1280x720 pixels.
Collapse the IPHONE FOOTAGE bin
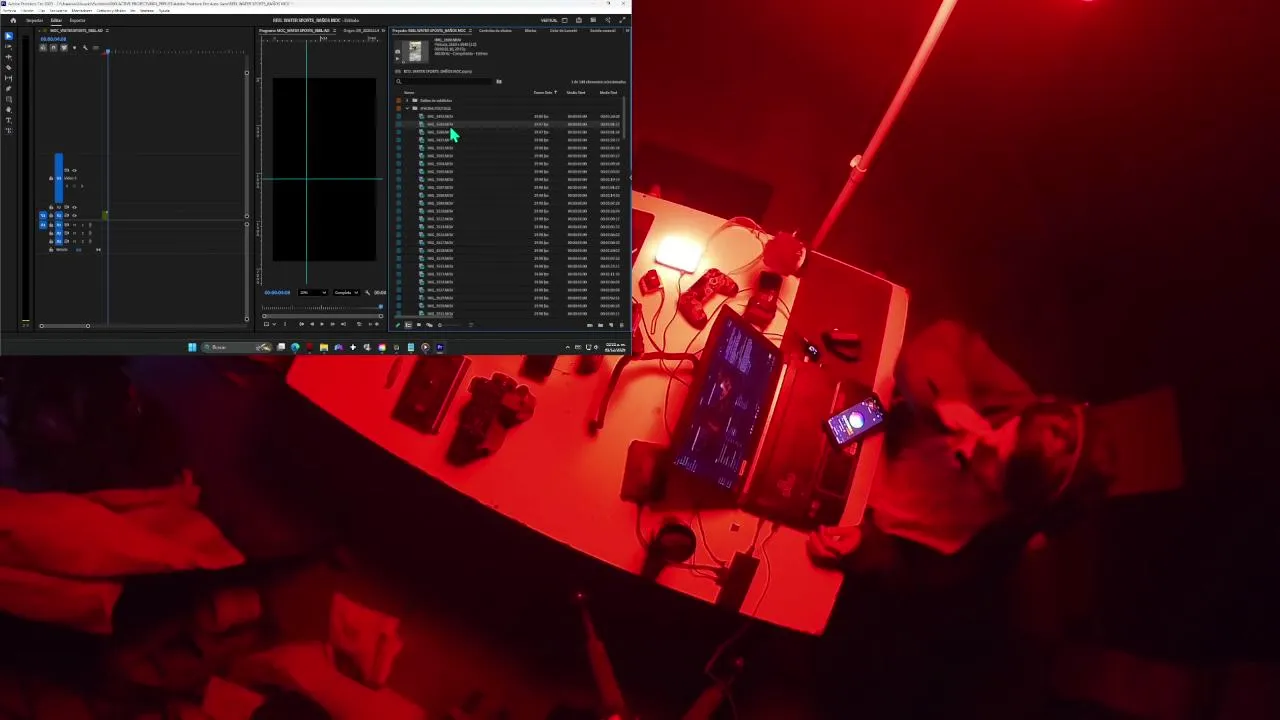point(408,108)
